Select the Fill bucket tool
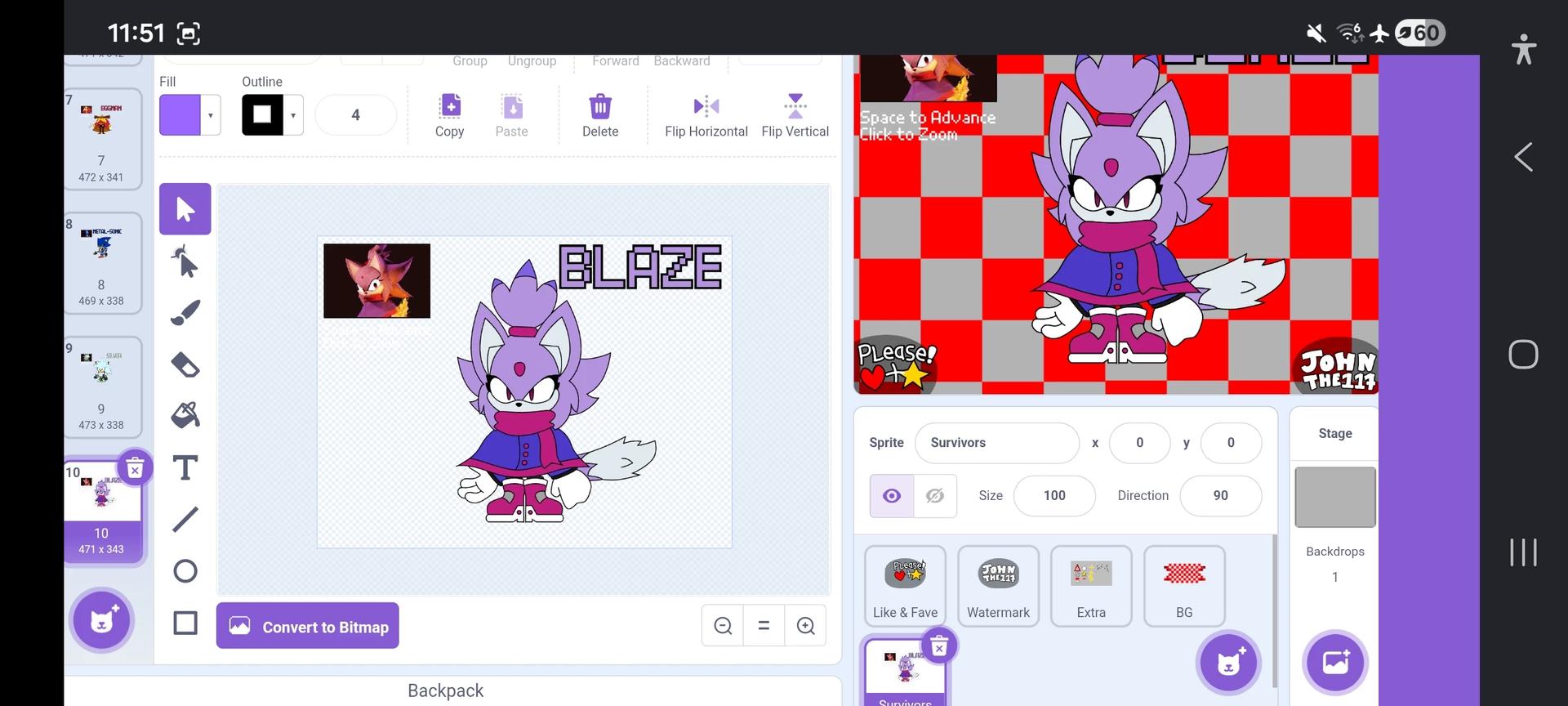 [185, 416]
